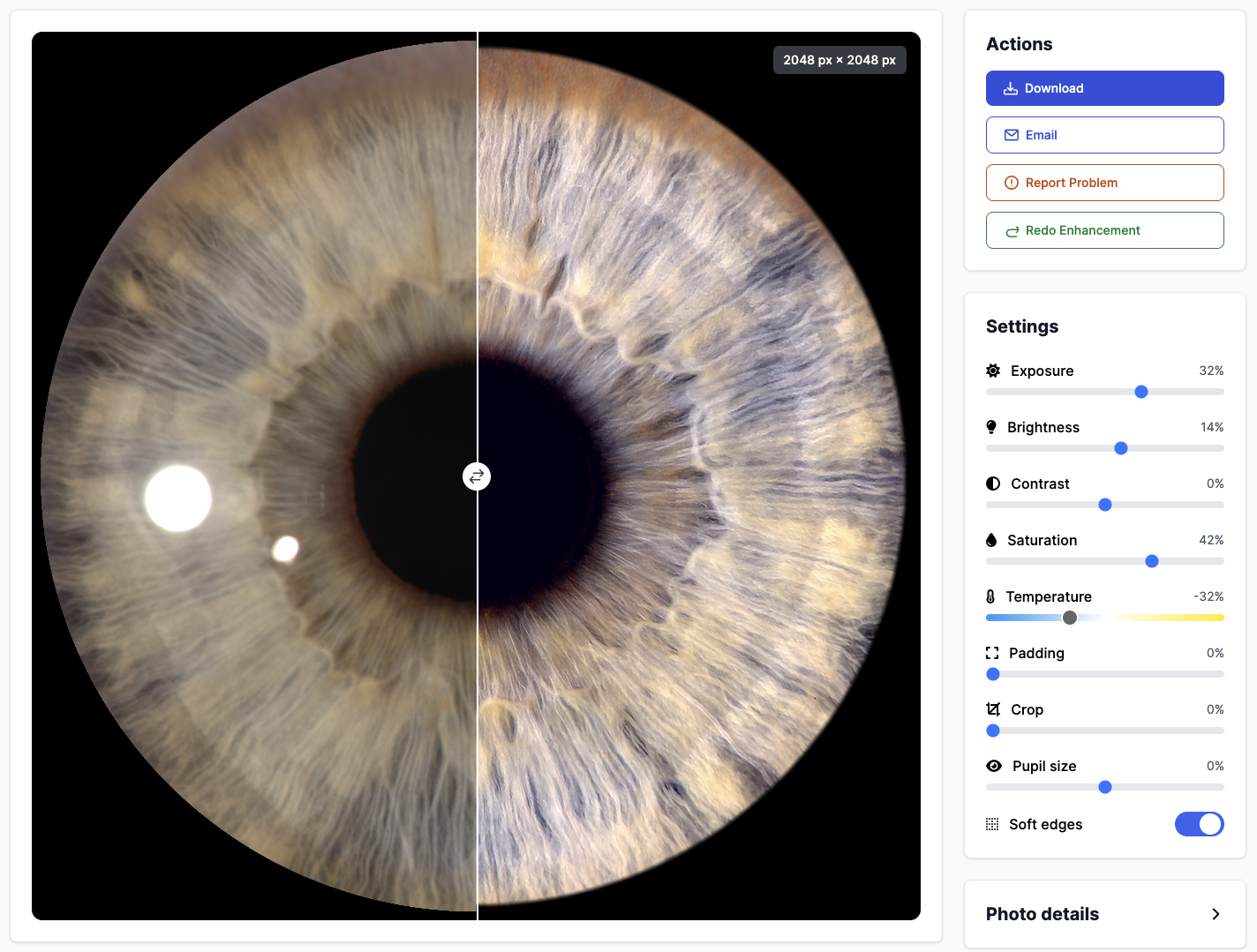Viewport: 1257px width, 952px height.
Task: Click the Actions heading
Action: coord(1020,44)
